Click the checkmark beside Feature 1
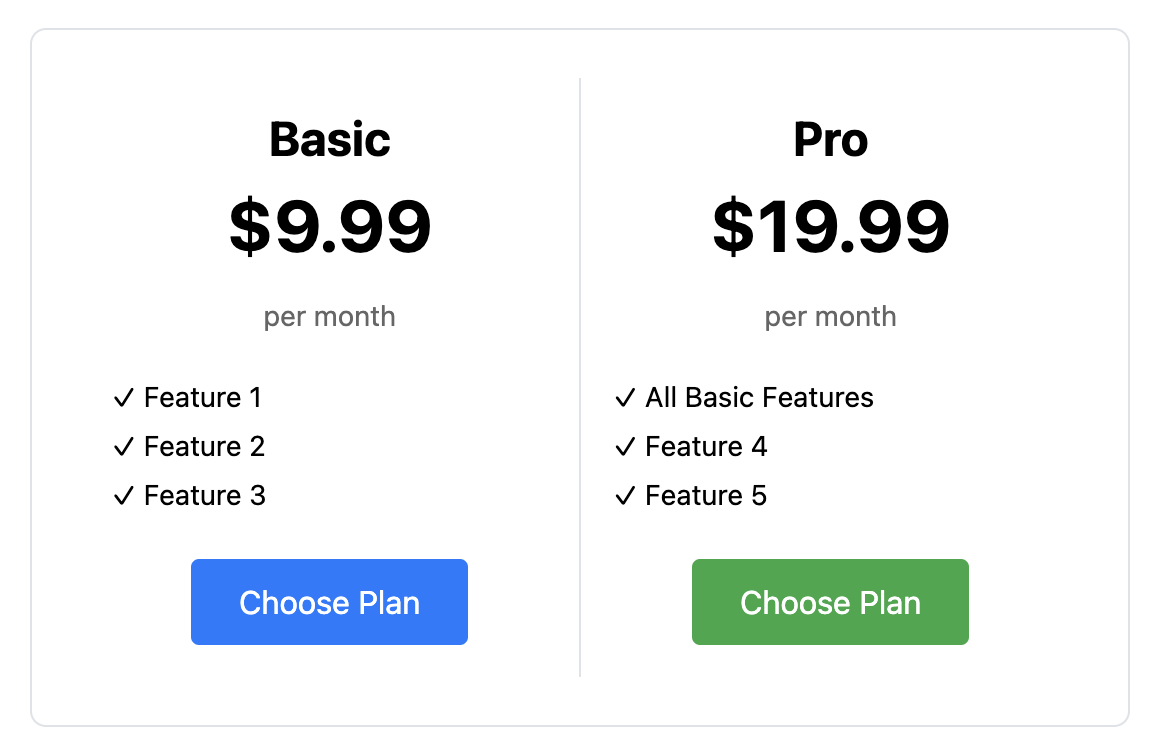Image resolution: width=1160 pixels, height=756 pixels. pyautogui.click(x=123, y=397)
